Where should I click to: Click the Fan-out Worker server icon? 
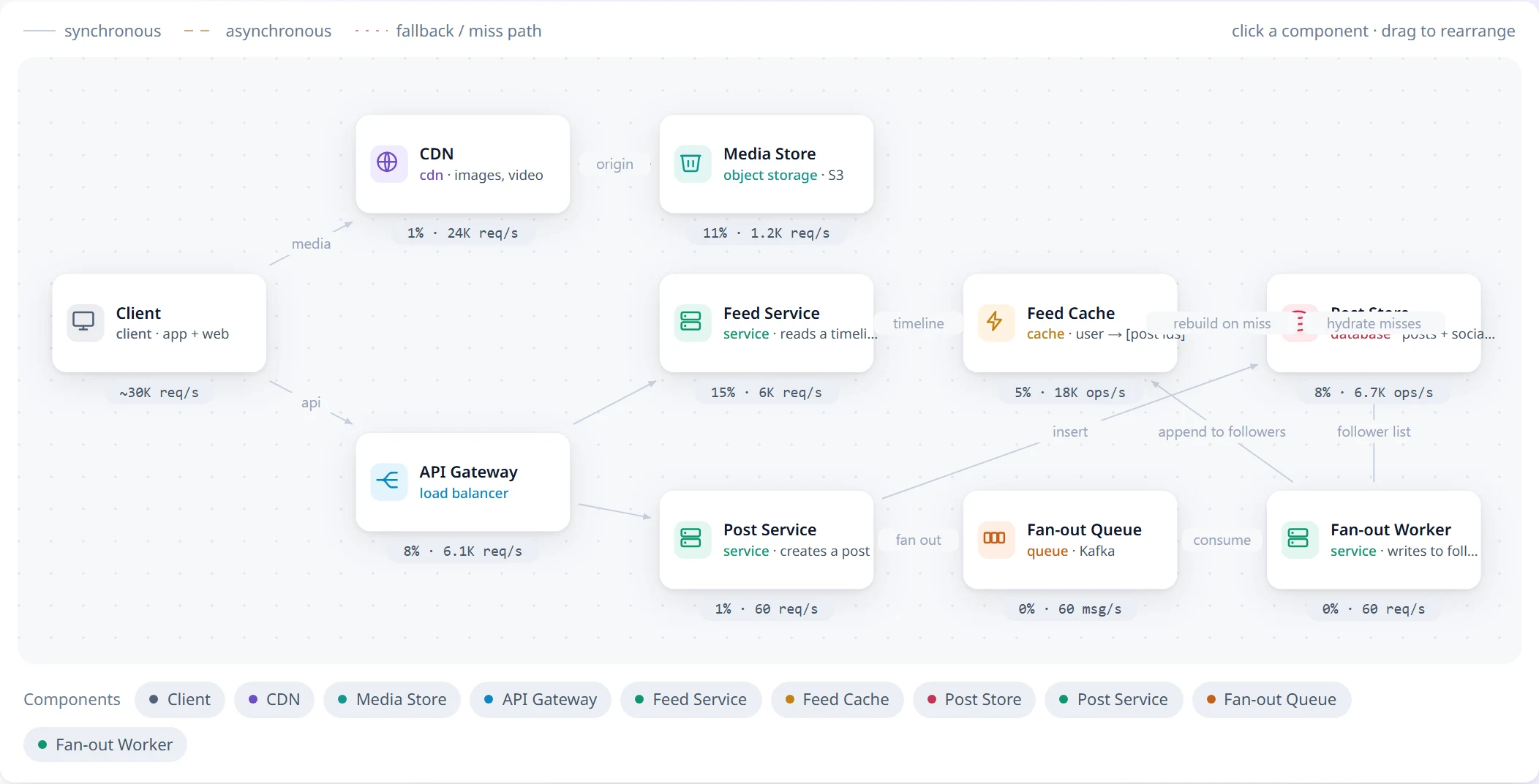click(1300, 539)
